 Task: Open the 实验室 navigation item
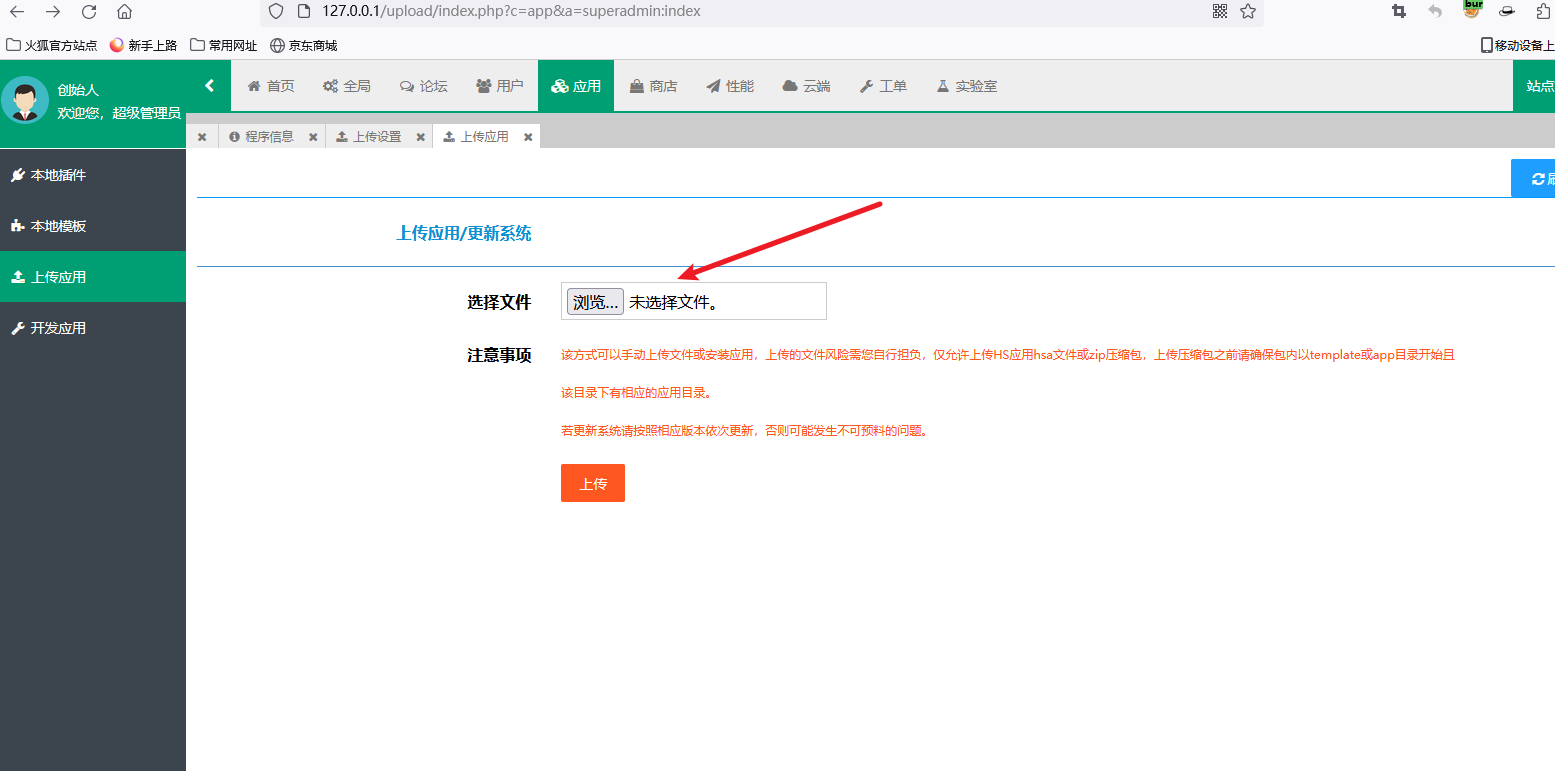[966, 86]
